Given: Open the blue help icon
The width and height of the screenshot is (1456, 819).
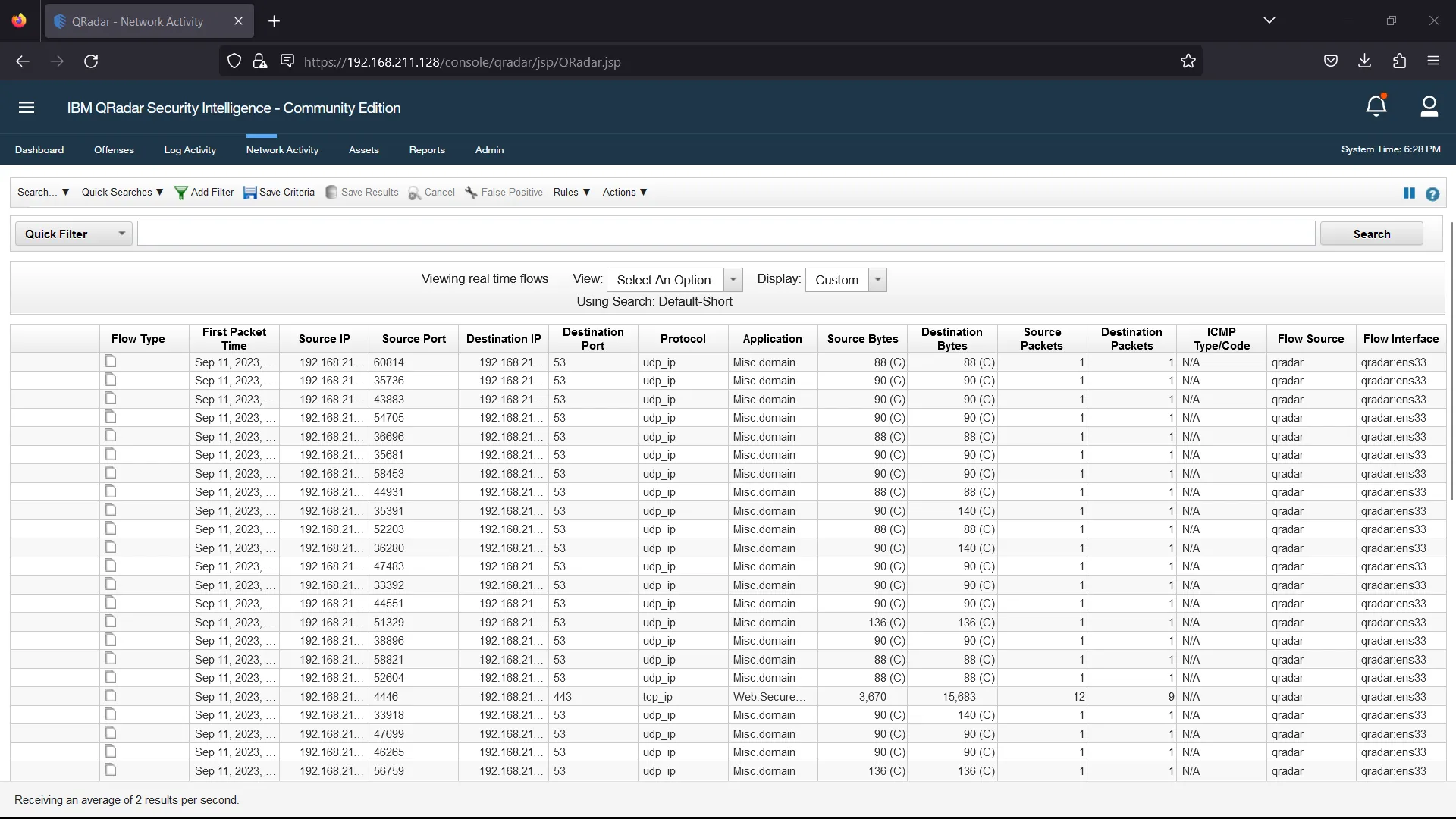Looking at the screenshot, I should coord(1432,194).
